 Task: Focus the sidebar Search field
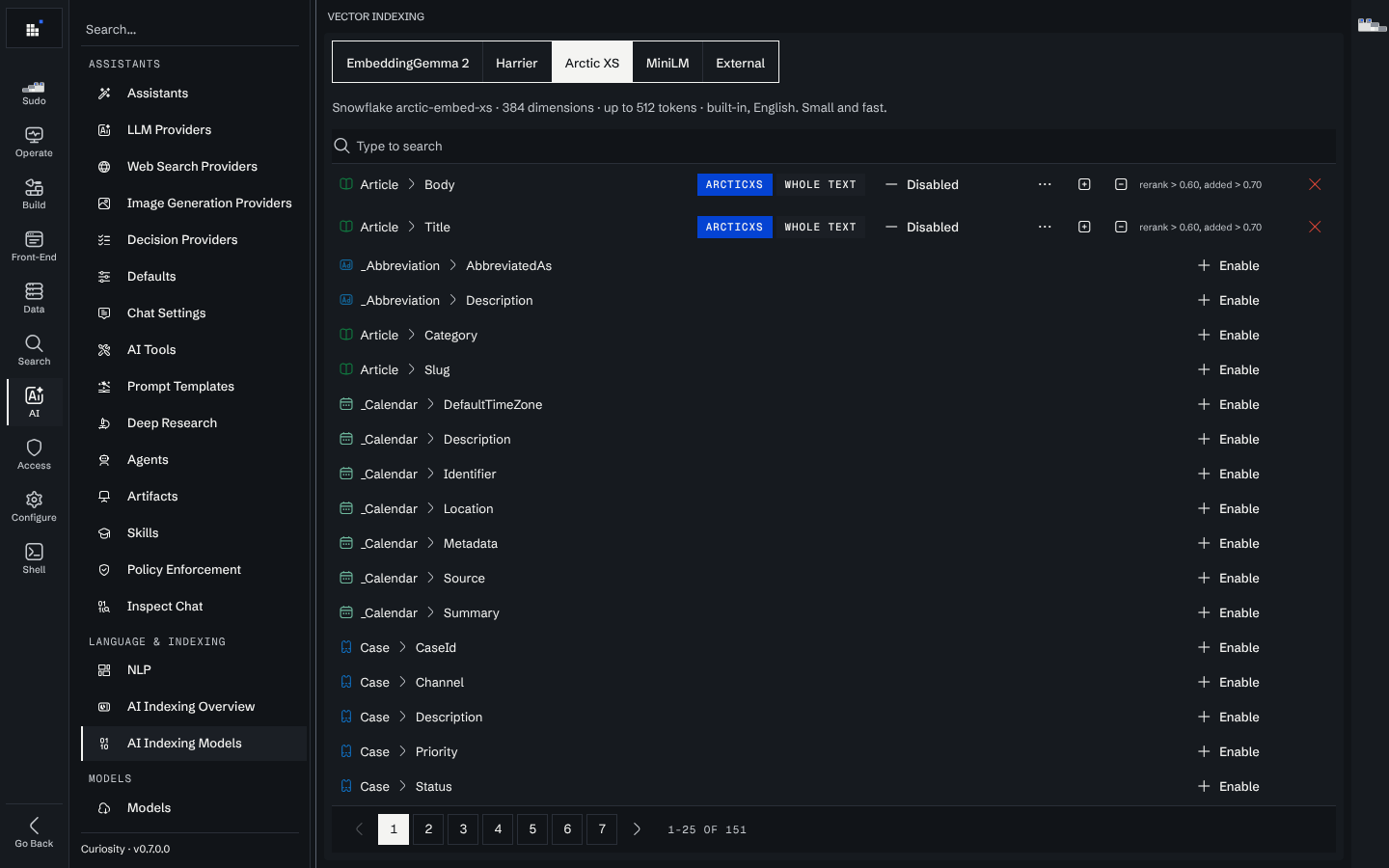[190, 30]
